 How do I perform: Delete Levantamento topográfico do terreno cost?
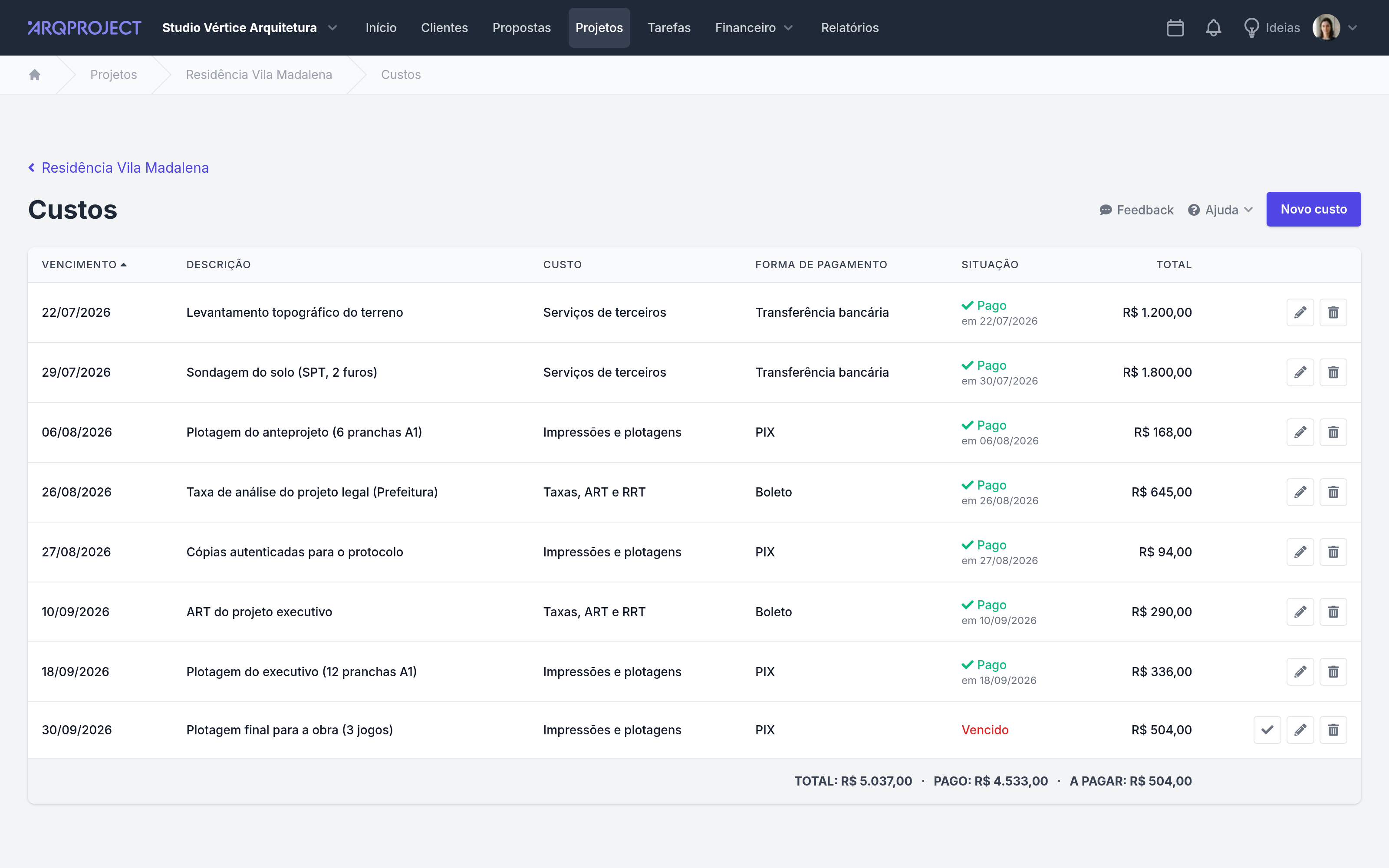coord(1333,312)
